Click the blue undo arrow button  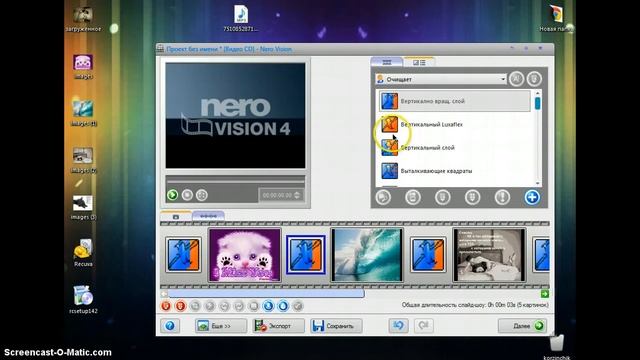coord(398,326)
